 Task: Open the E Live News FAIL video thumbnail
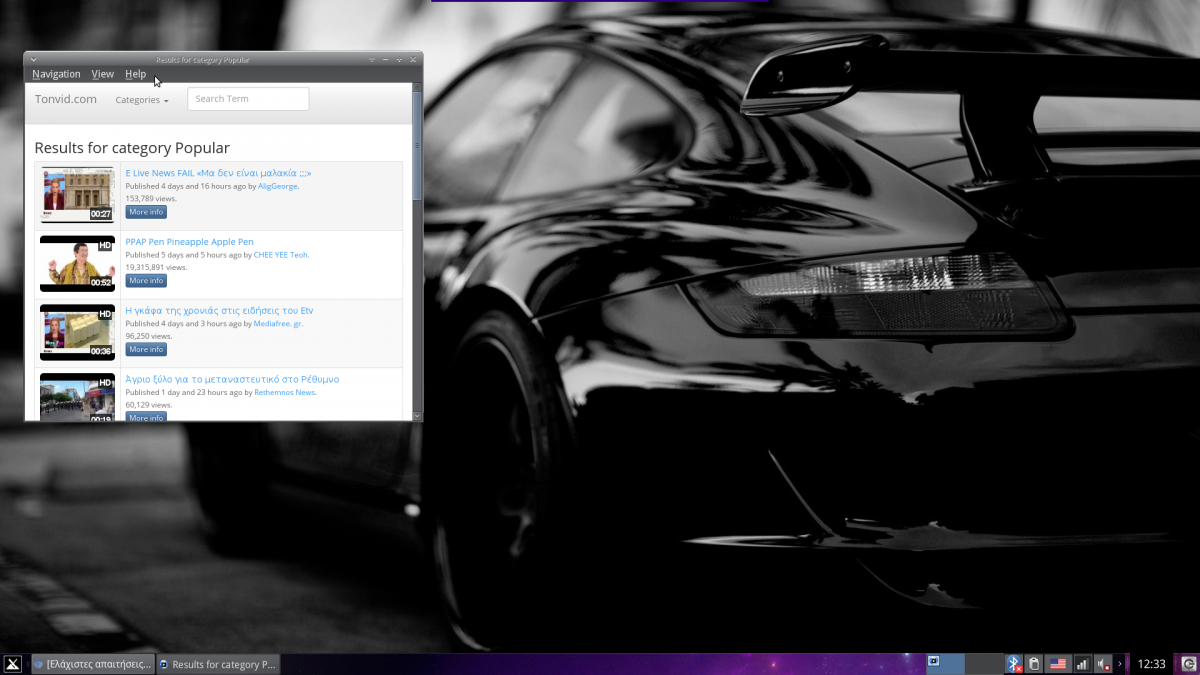click(77, 194)
